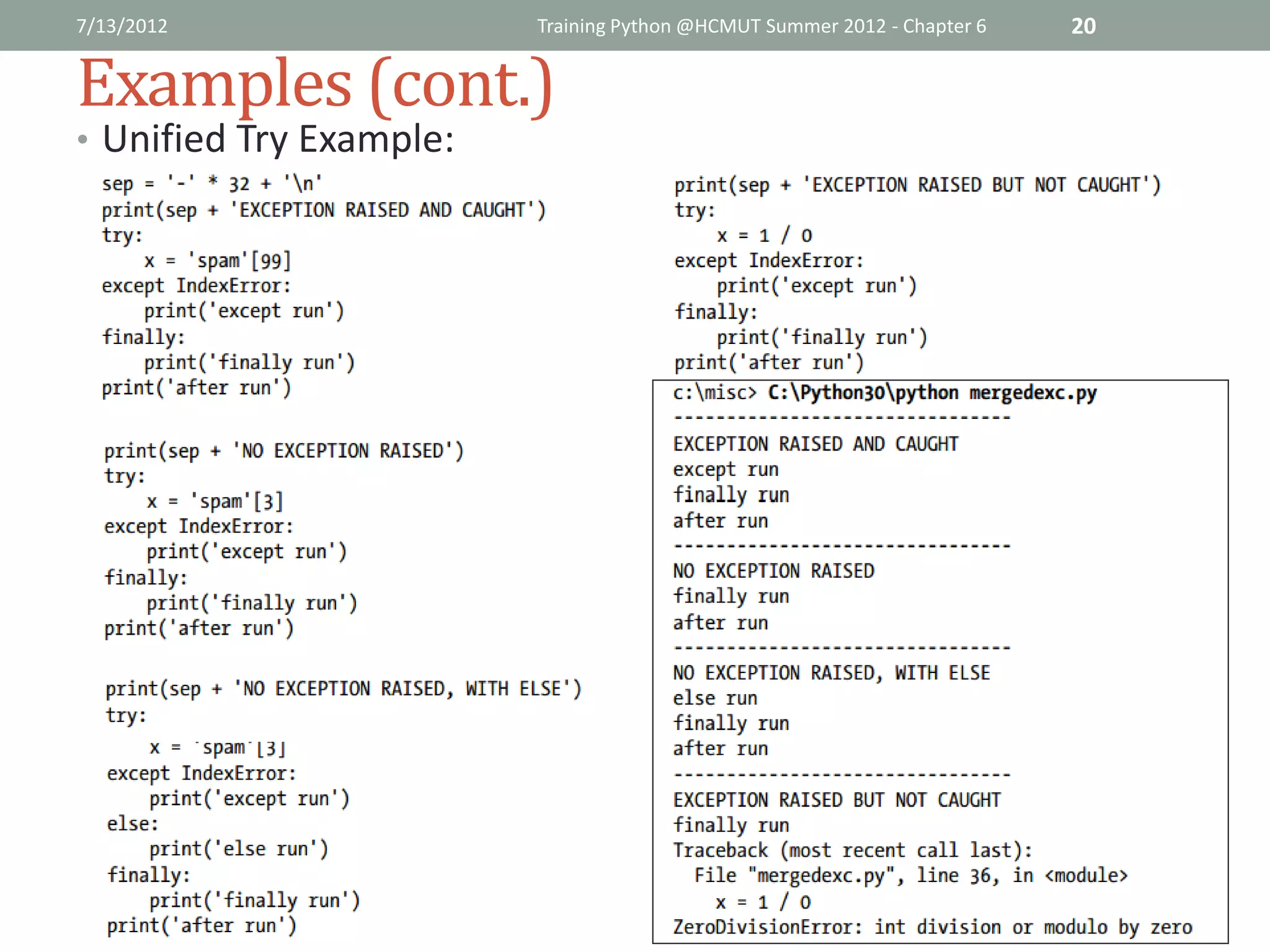Click the command 'C:\Python30\python mergedexc.py'
This screenshot has width=1270, height=952.
coord(932,393)
